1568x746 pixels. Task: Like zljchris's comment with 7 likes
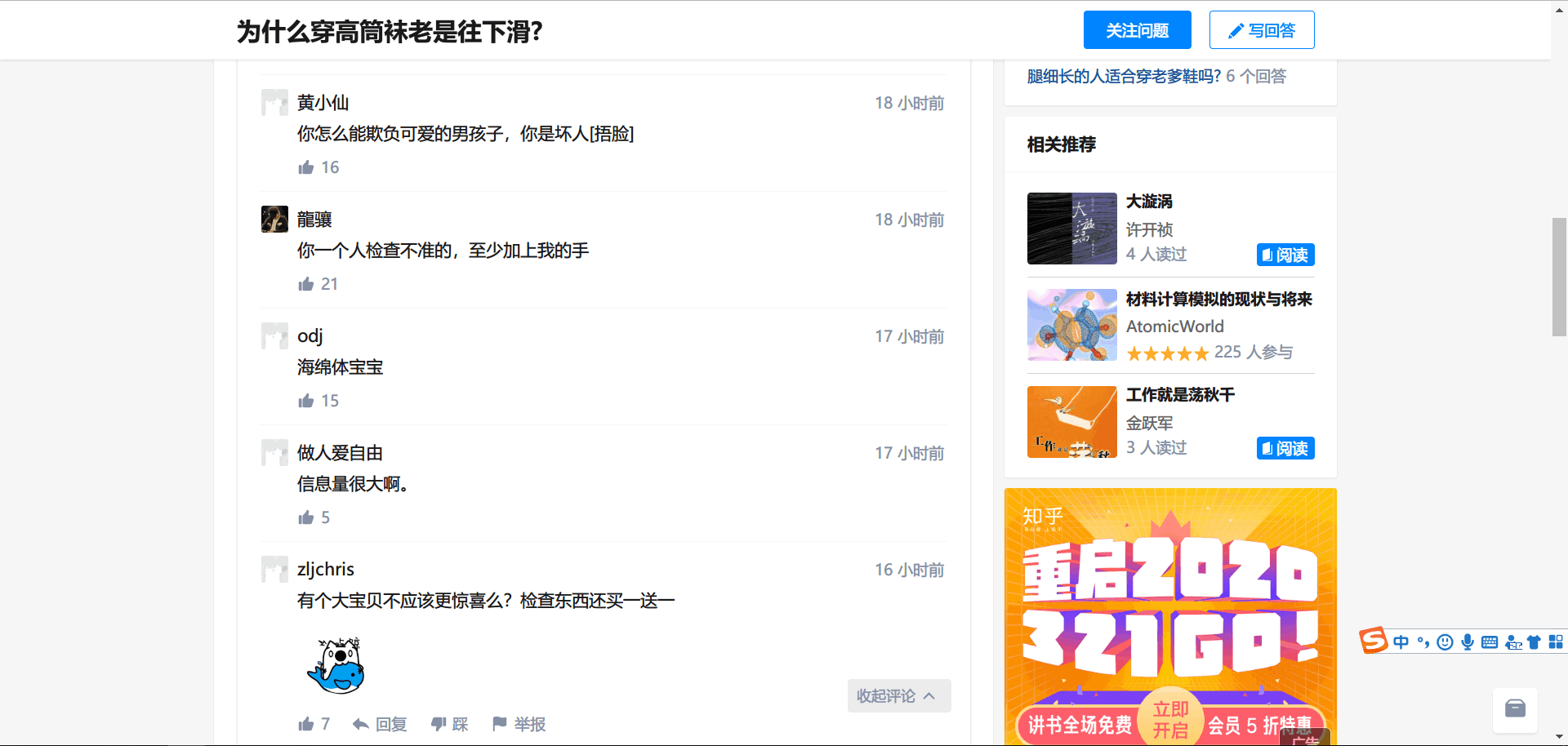tap(306, 724)
